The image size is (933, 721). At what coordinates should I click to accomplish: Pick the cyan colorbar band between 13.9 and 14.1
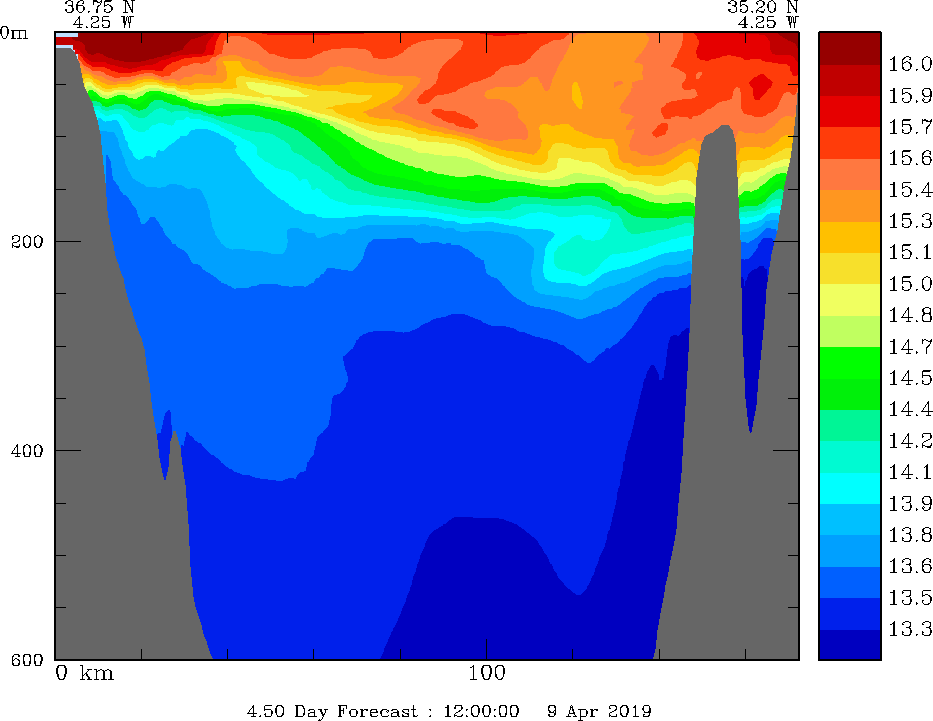coord(850,488)
